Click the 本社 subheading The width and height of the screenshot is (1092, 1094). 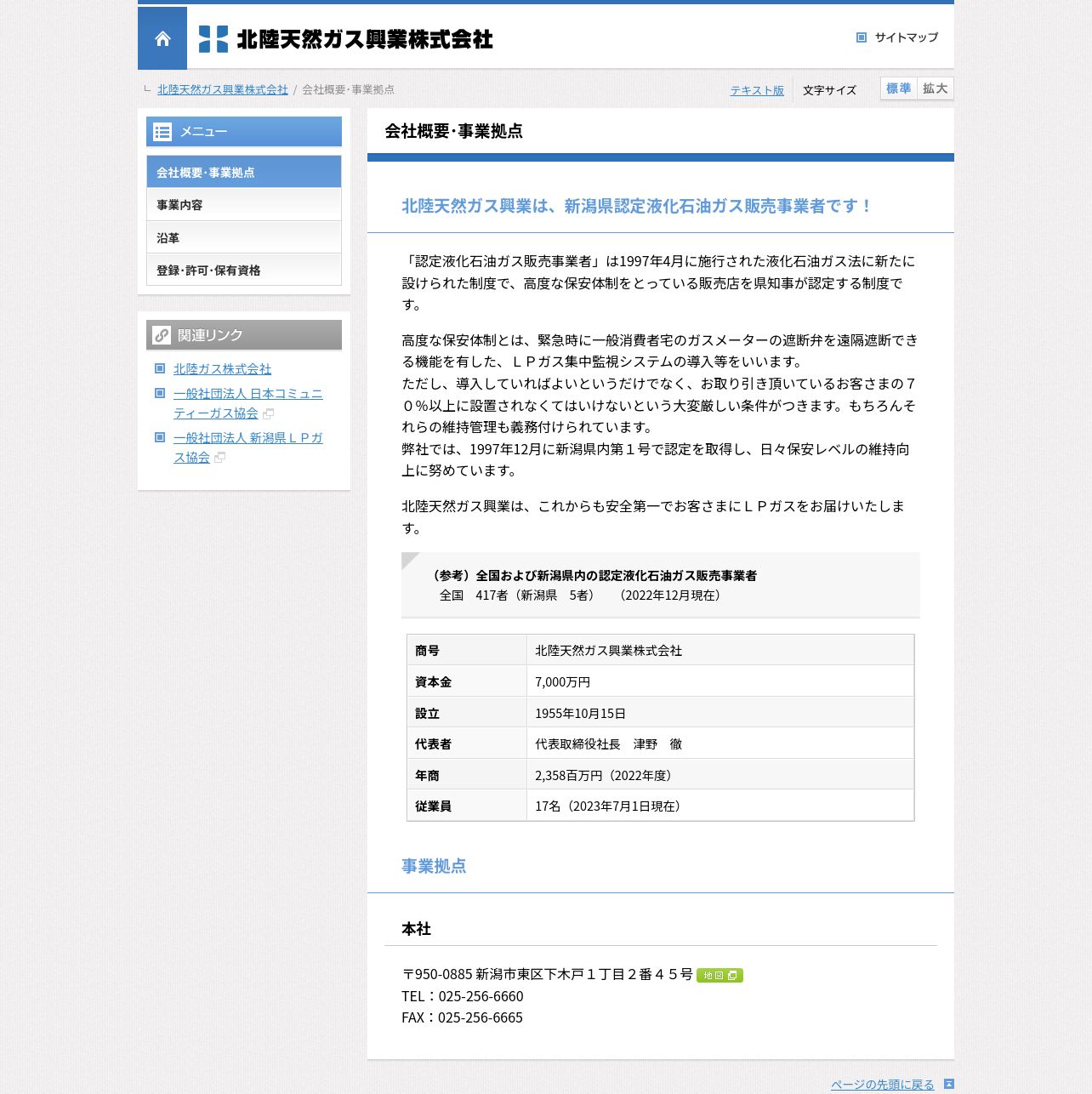416,929
